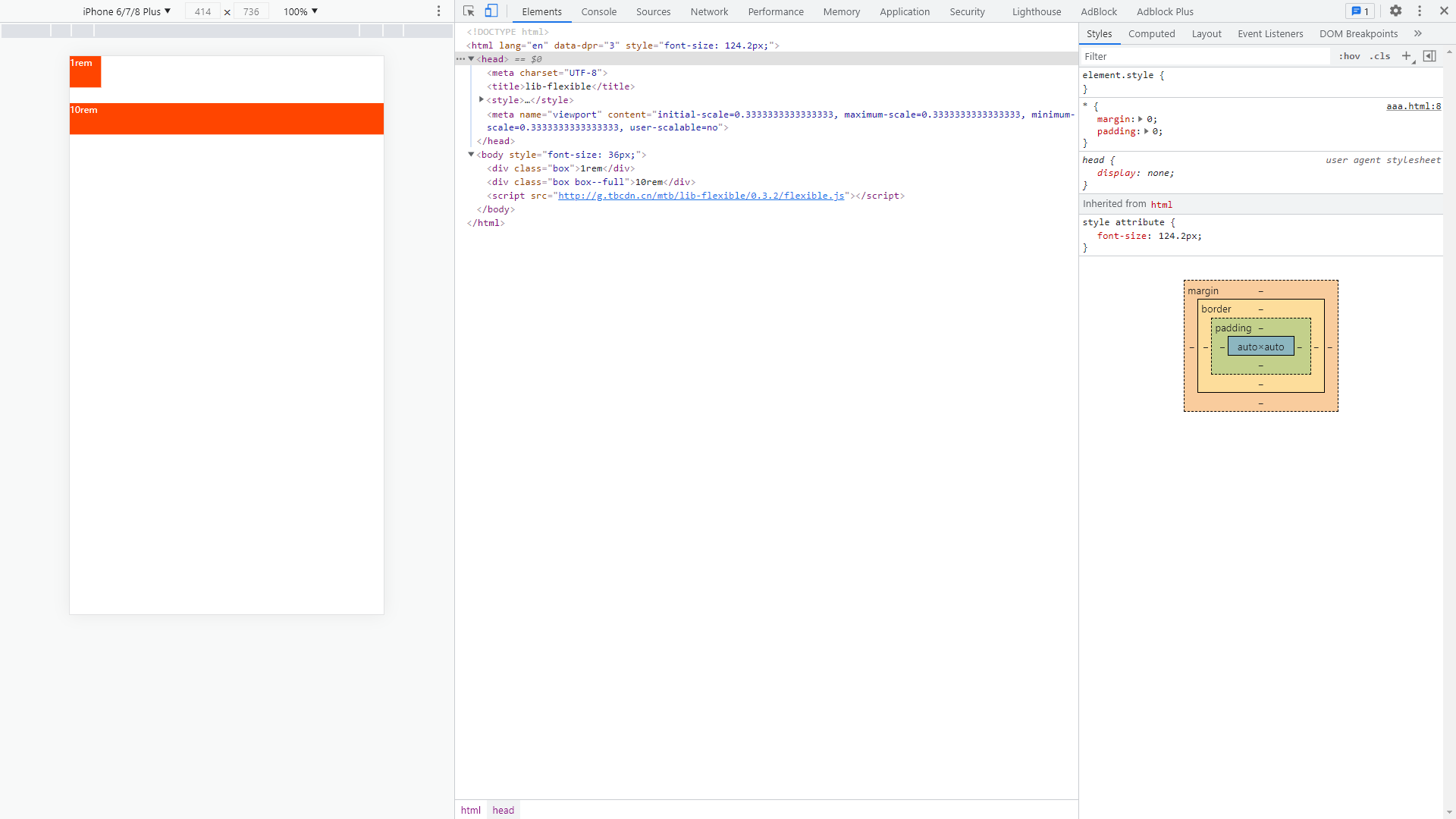Viewport: 1456px width, 819px height.
Task: Open the flexible.js script source link
Action: pos(701,196)
